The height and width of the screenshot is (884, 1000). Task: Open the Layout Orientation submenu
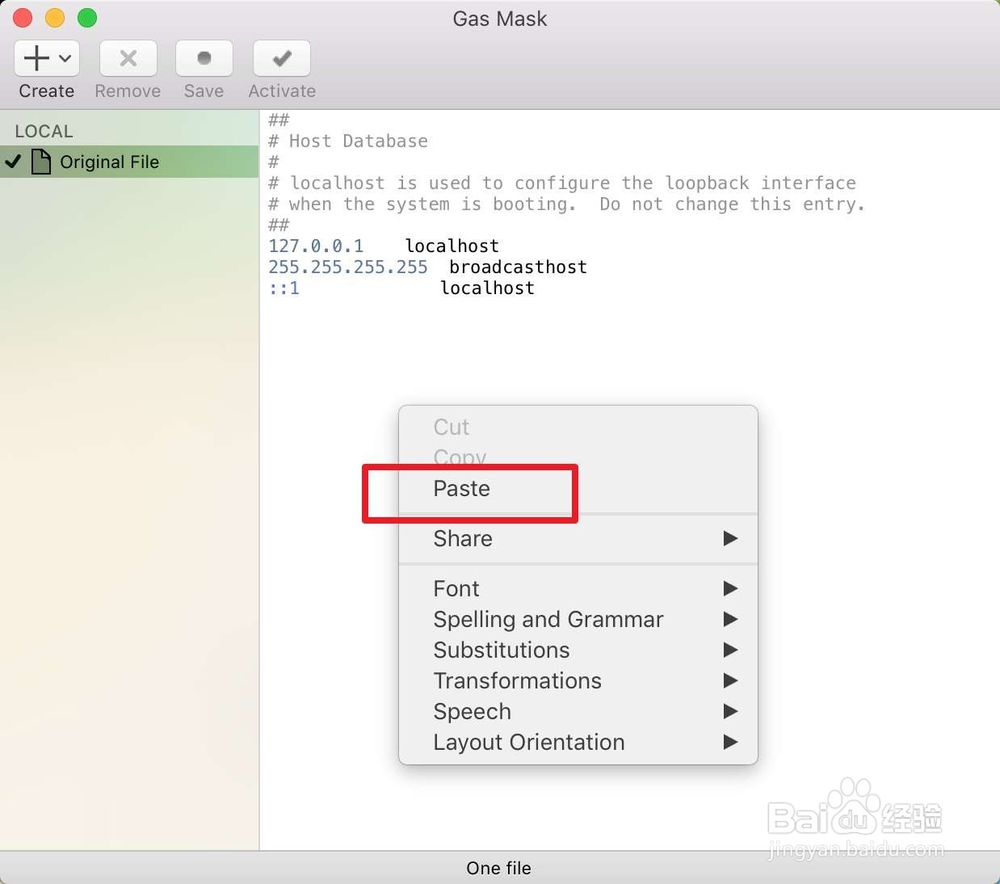point(578,742)
